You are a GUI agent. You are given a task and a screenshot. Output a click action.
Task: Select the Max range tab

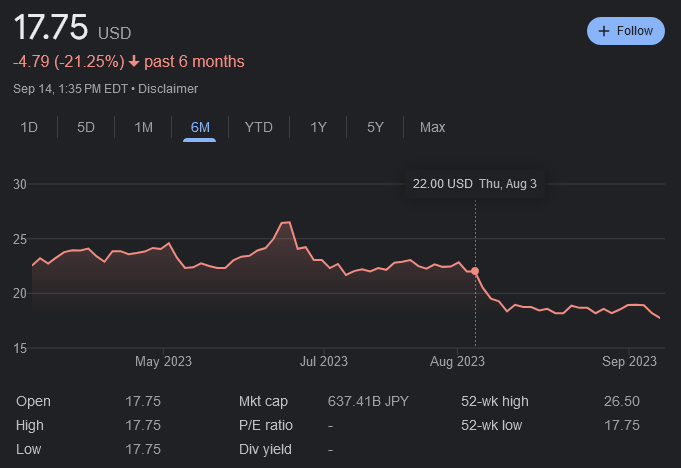(432, 127)
